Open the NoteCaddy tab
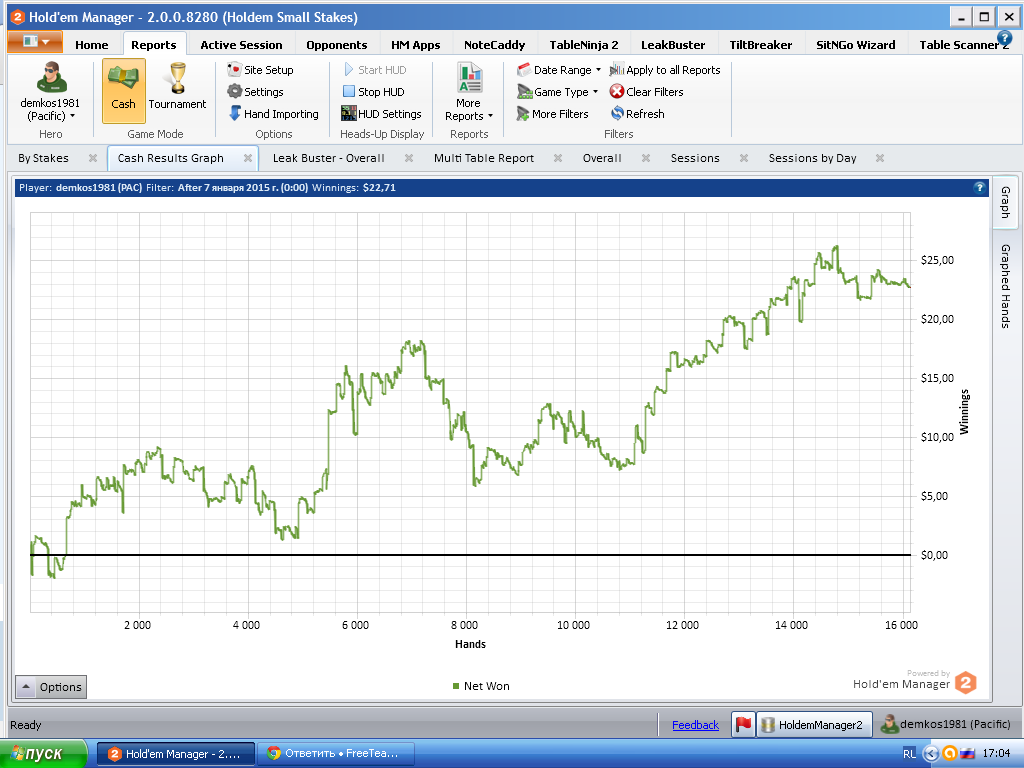 tap(494, 45)
